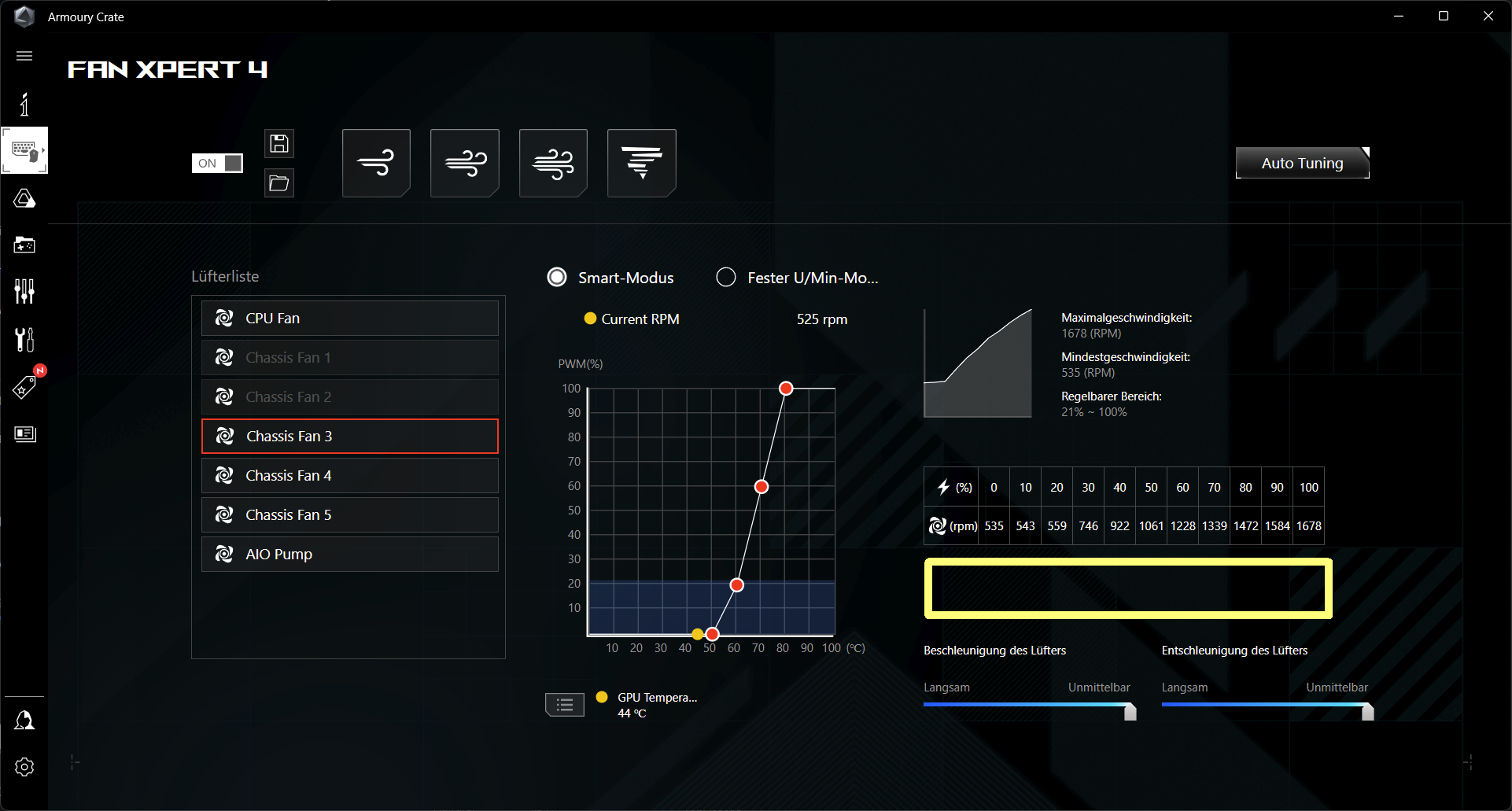Screen dimensions: 1512x811
Task: Click the 60% PWM curve point
Action: click(x=762, y=487)
